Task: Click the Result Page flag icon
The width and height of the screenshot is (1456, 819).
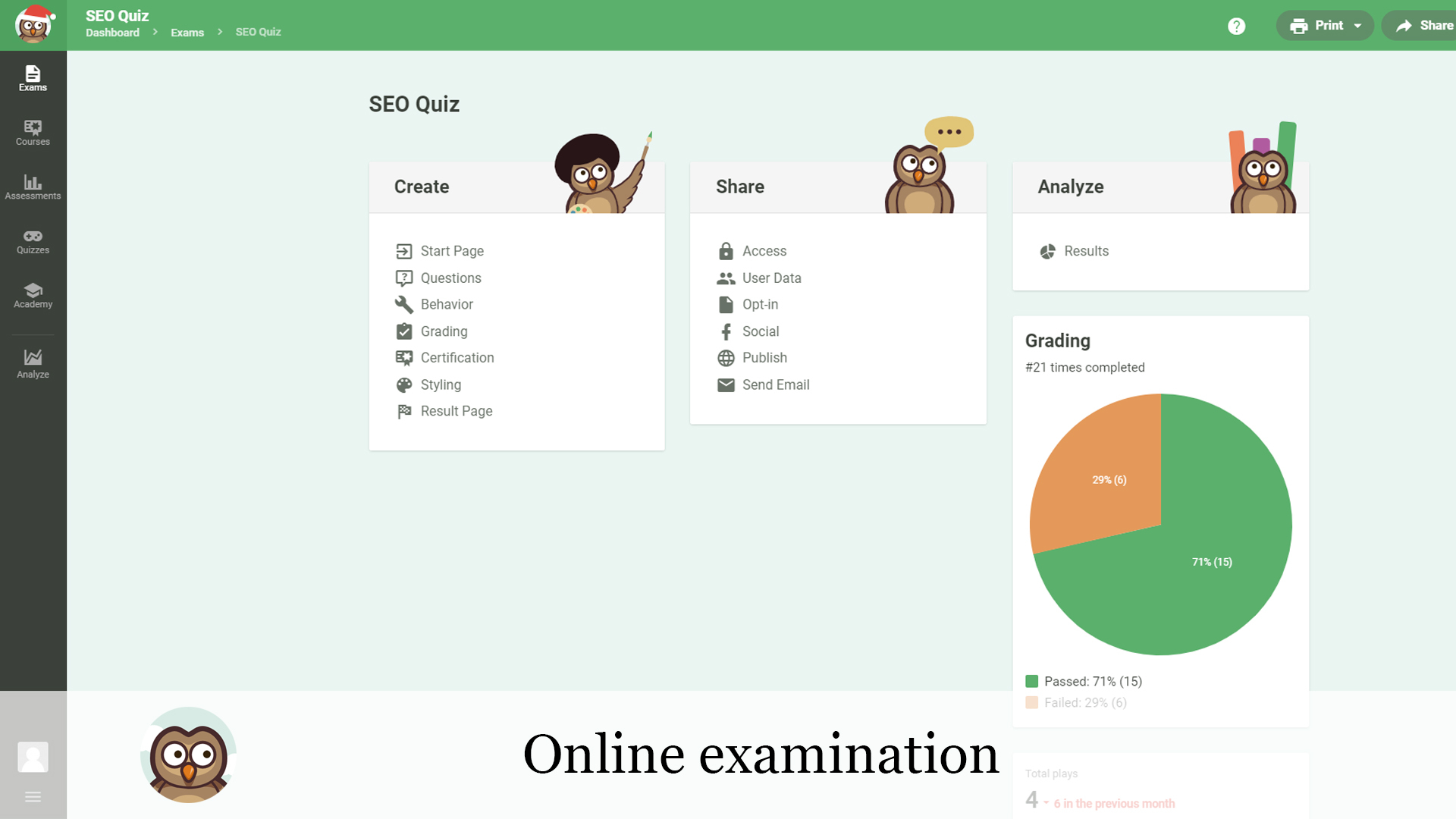Action: (x=404, y=412)
